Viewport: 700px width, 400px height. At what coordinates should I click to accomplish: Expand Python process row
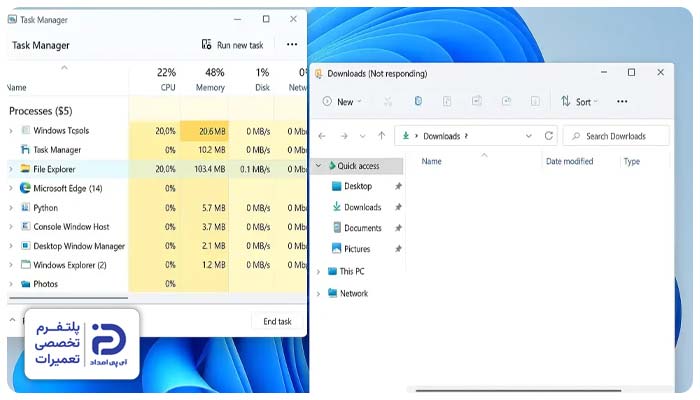pyautogui.click(x=11, y=208)
